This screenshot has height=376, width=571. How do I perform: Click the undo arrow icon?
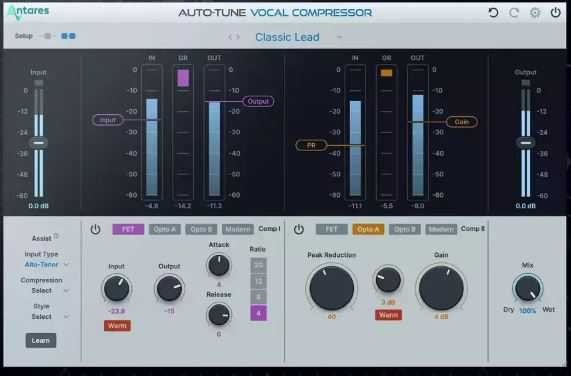[493, 13]
